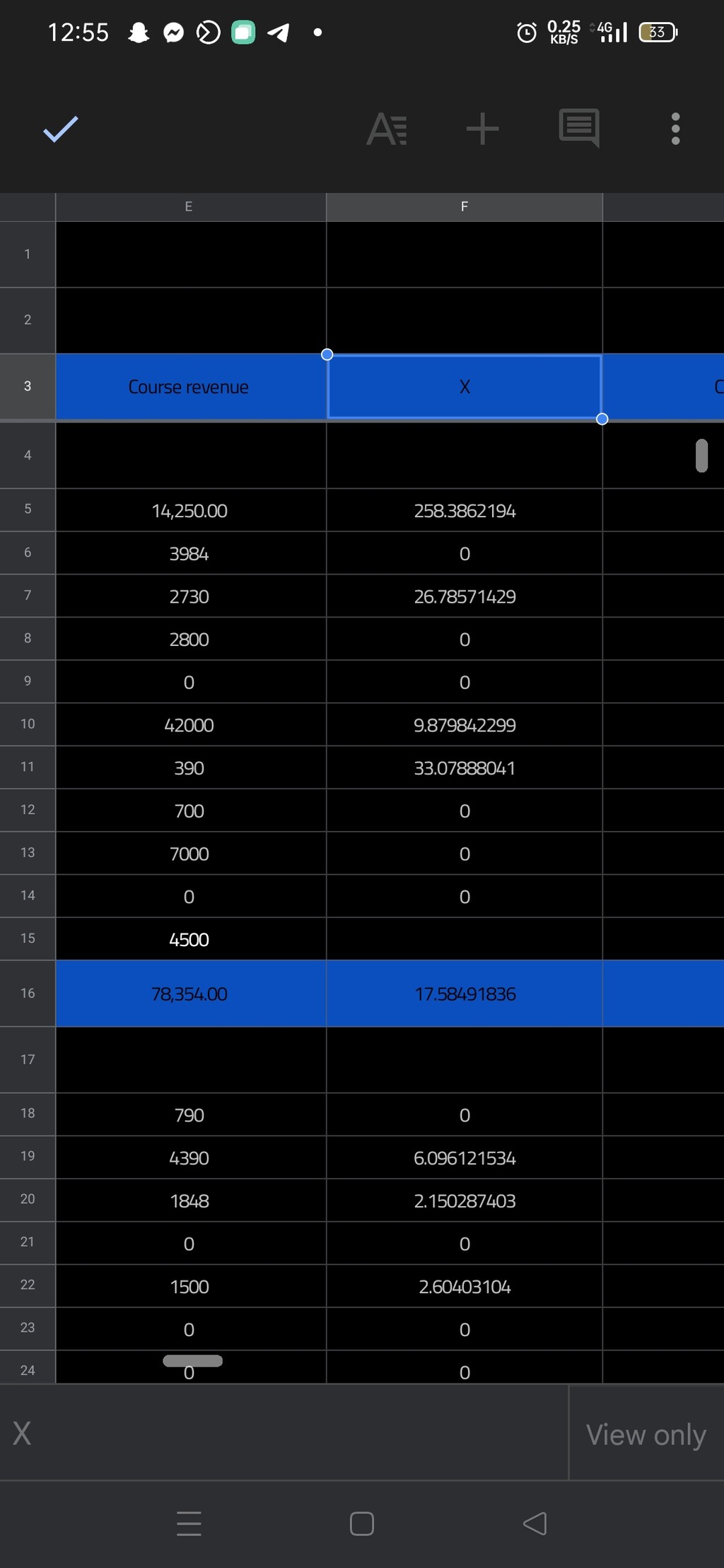The height and width of the screenshot is (1568, 724).
Task: Select row 3 header
Action: [x=28, y=387]
